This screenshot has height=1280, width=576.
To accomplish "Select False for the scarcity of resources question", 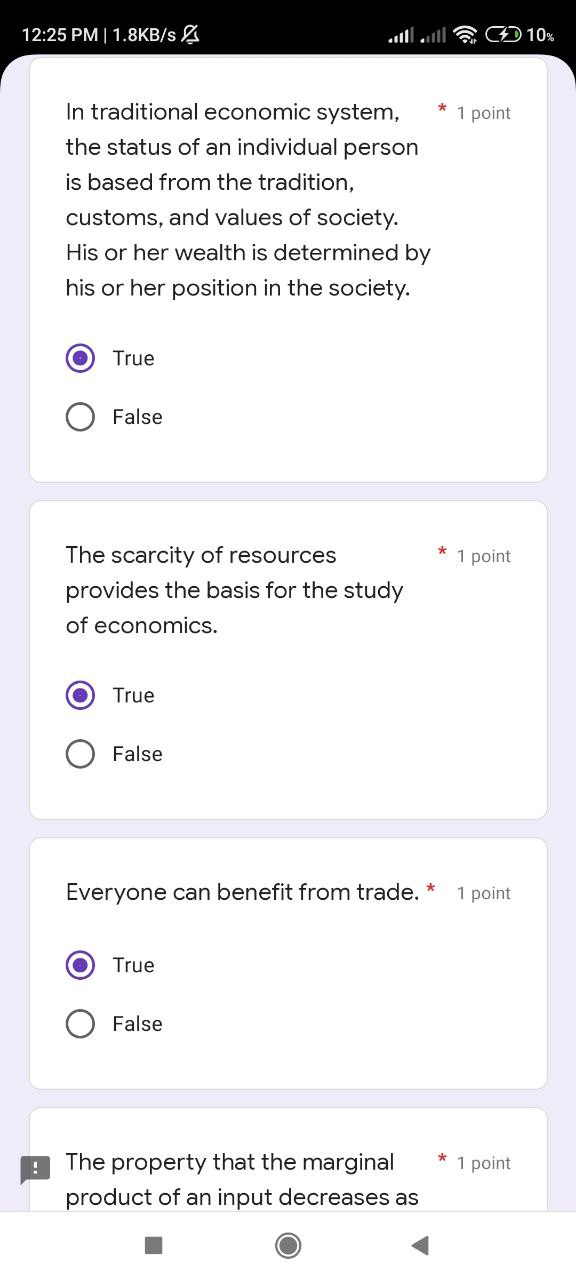I will click(x=80, y=754).
